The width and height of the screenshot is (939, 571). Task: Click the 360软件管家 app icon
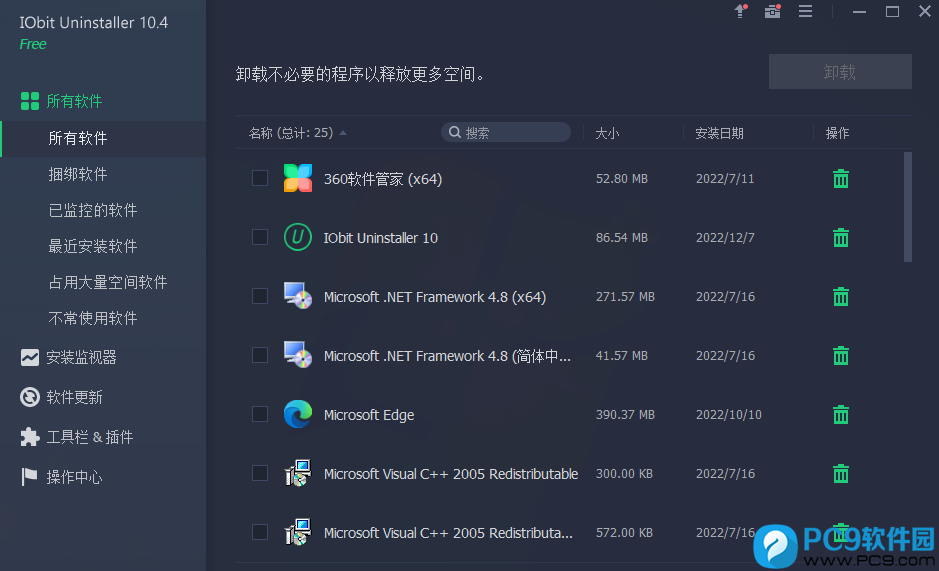(x=298, y=178)
